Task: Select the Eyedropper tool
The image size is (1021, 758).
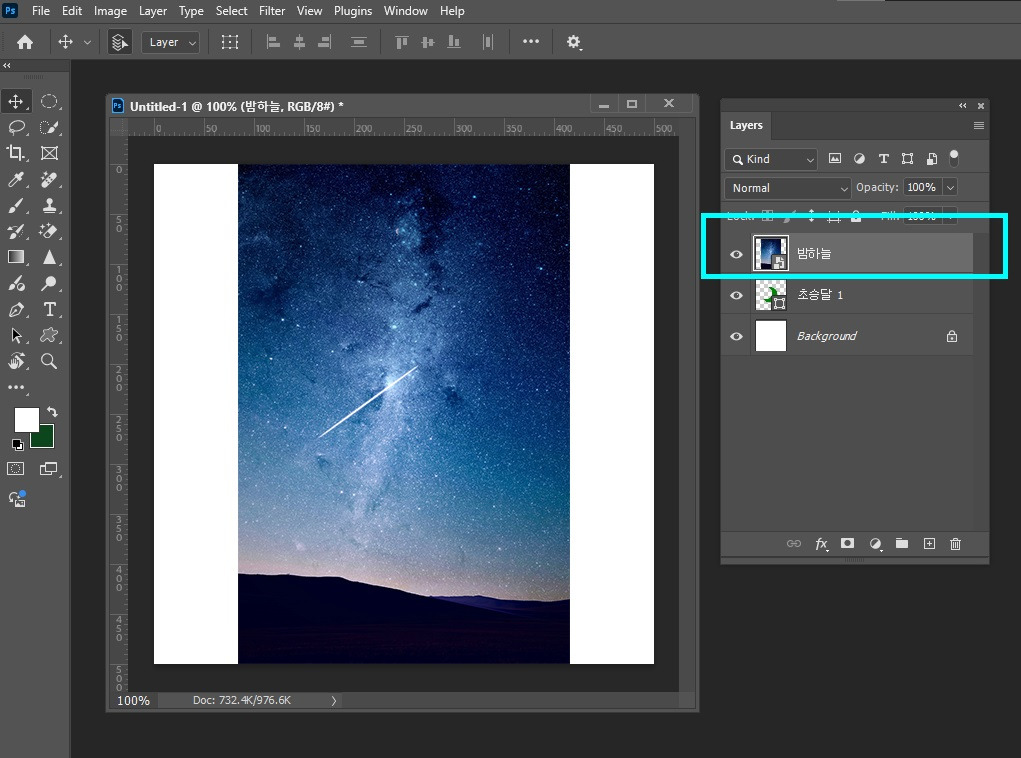Action: point(16,179)
